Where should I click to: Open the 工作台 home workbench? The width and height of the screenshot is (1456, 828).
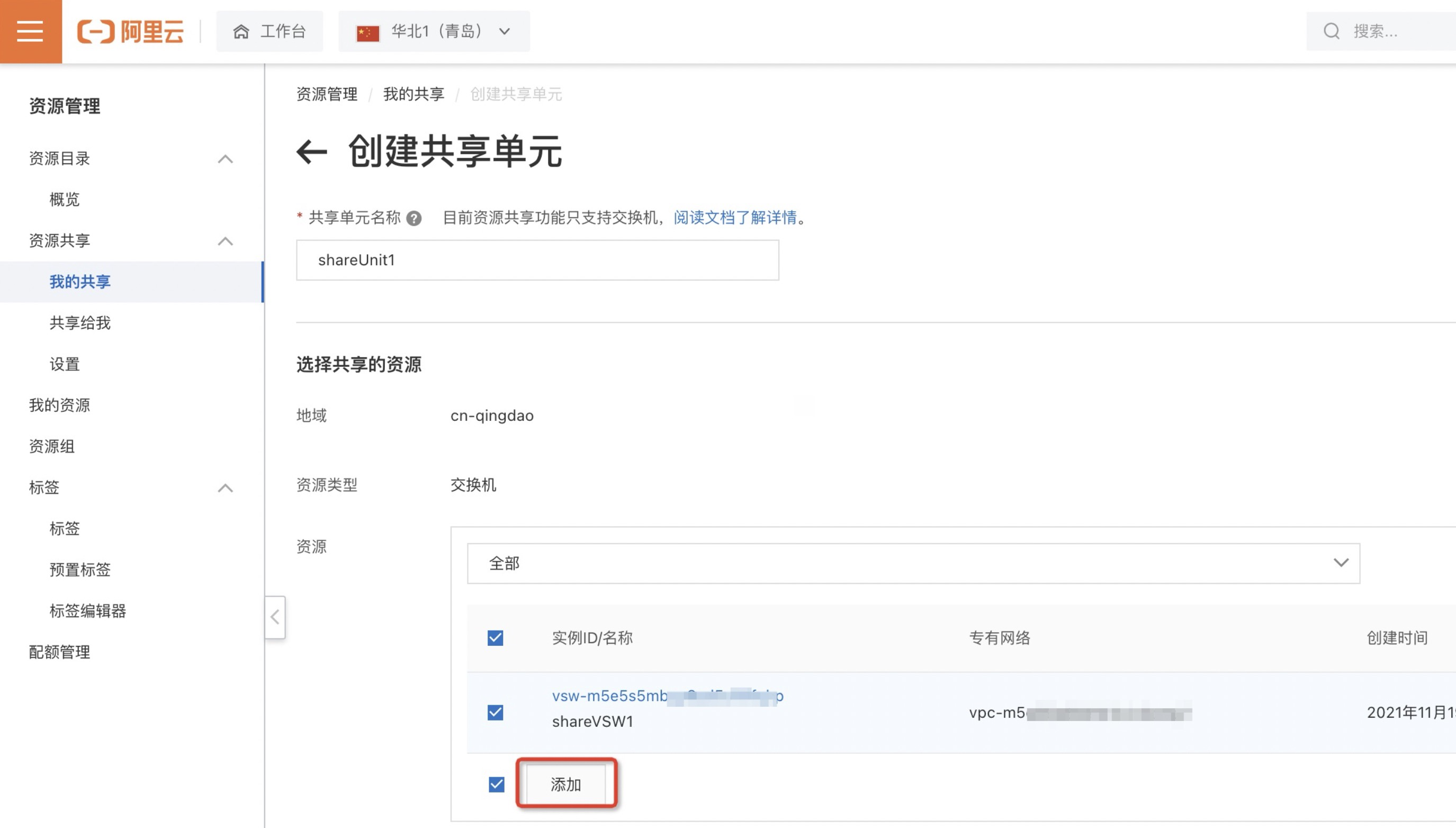269,31
